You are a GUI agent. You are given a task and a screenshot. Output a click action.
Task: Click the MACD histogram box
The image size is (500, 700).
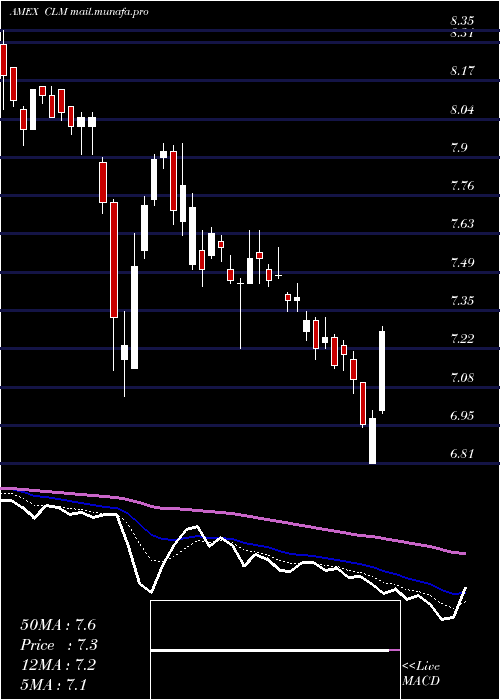click(x=275, y=650)
